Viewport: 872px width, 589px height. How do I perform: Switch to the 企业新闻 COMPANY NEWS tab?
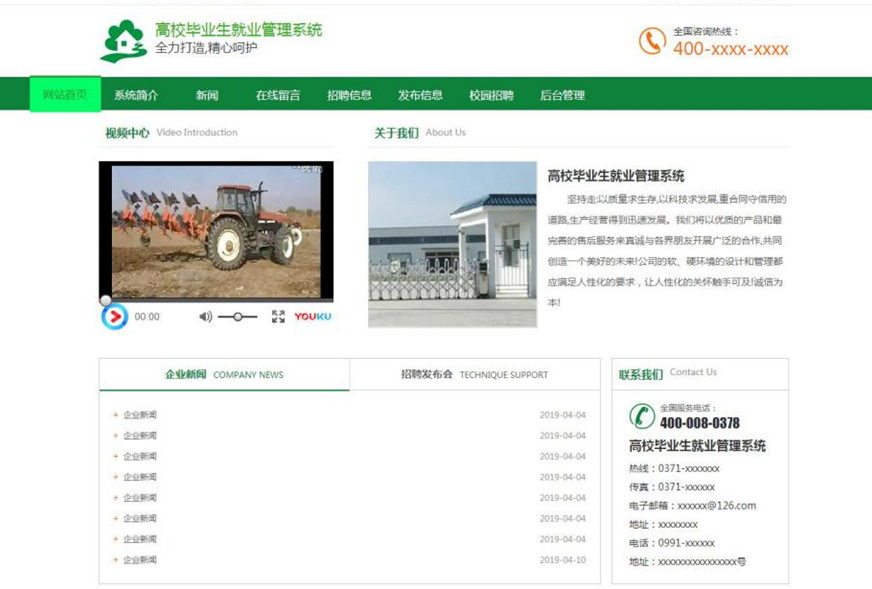(x=225, y=374)
